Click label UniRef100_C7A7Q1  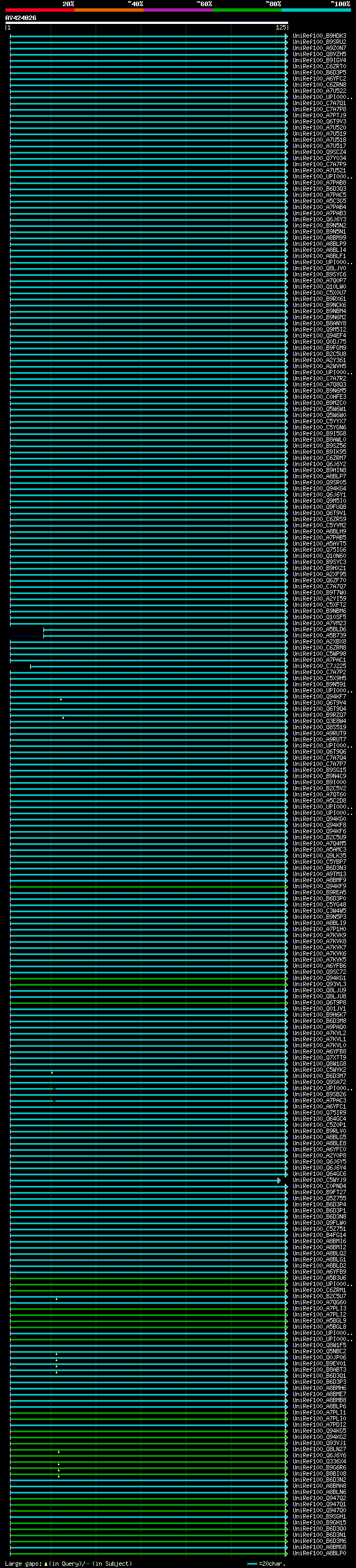[x=319, y=103]
